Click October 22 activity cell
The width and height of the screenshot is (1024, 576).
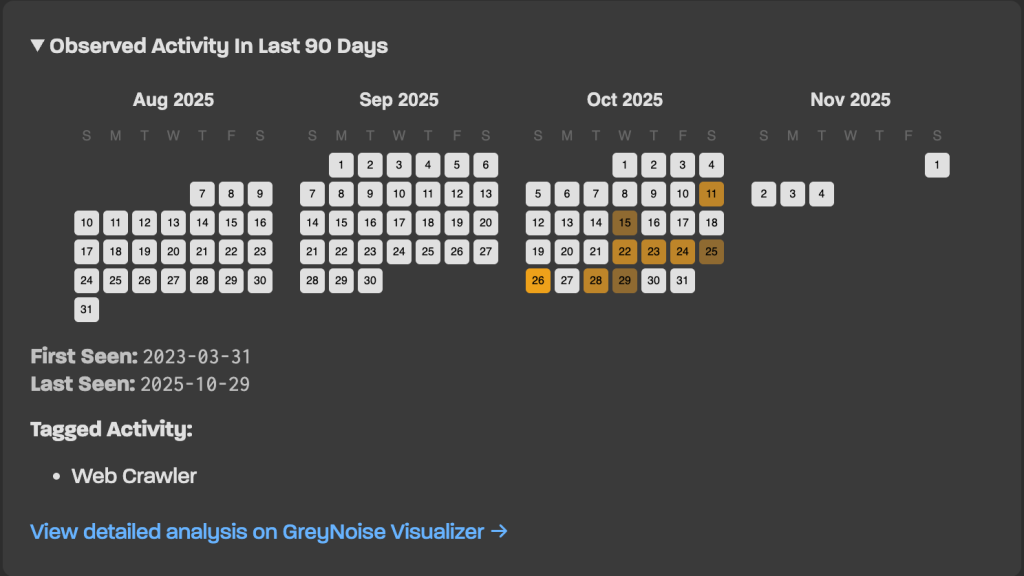(625, 252)
